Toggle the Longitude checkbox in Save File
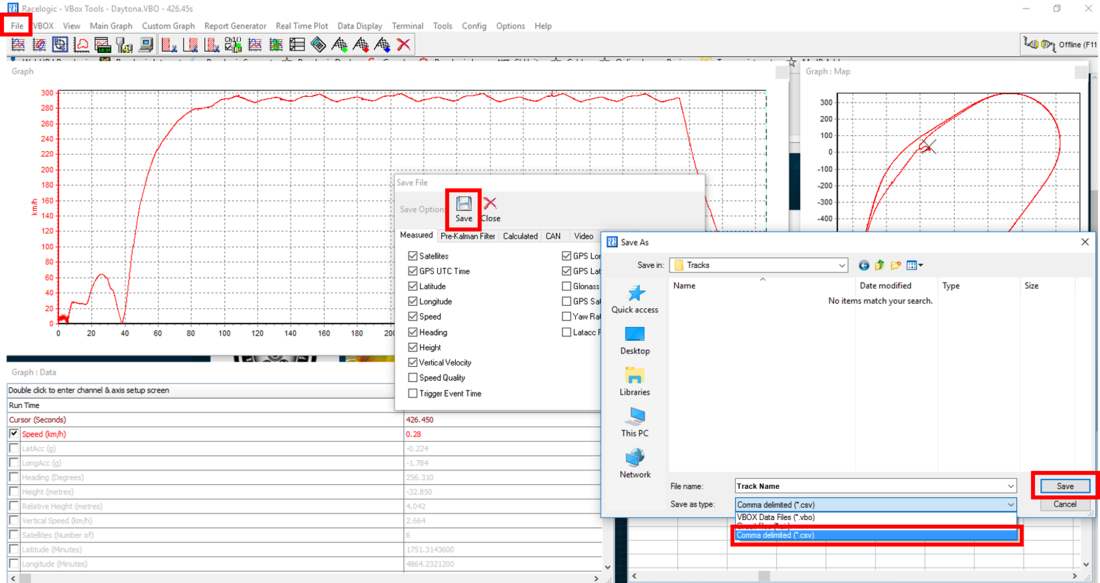Screen dimensions: 1100x583 tap(412, 302)
